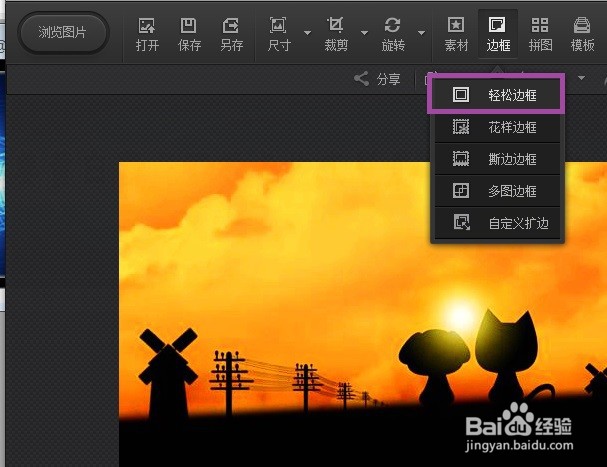Expand the 裁剪 dropdown arrow

(364, 33)
